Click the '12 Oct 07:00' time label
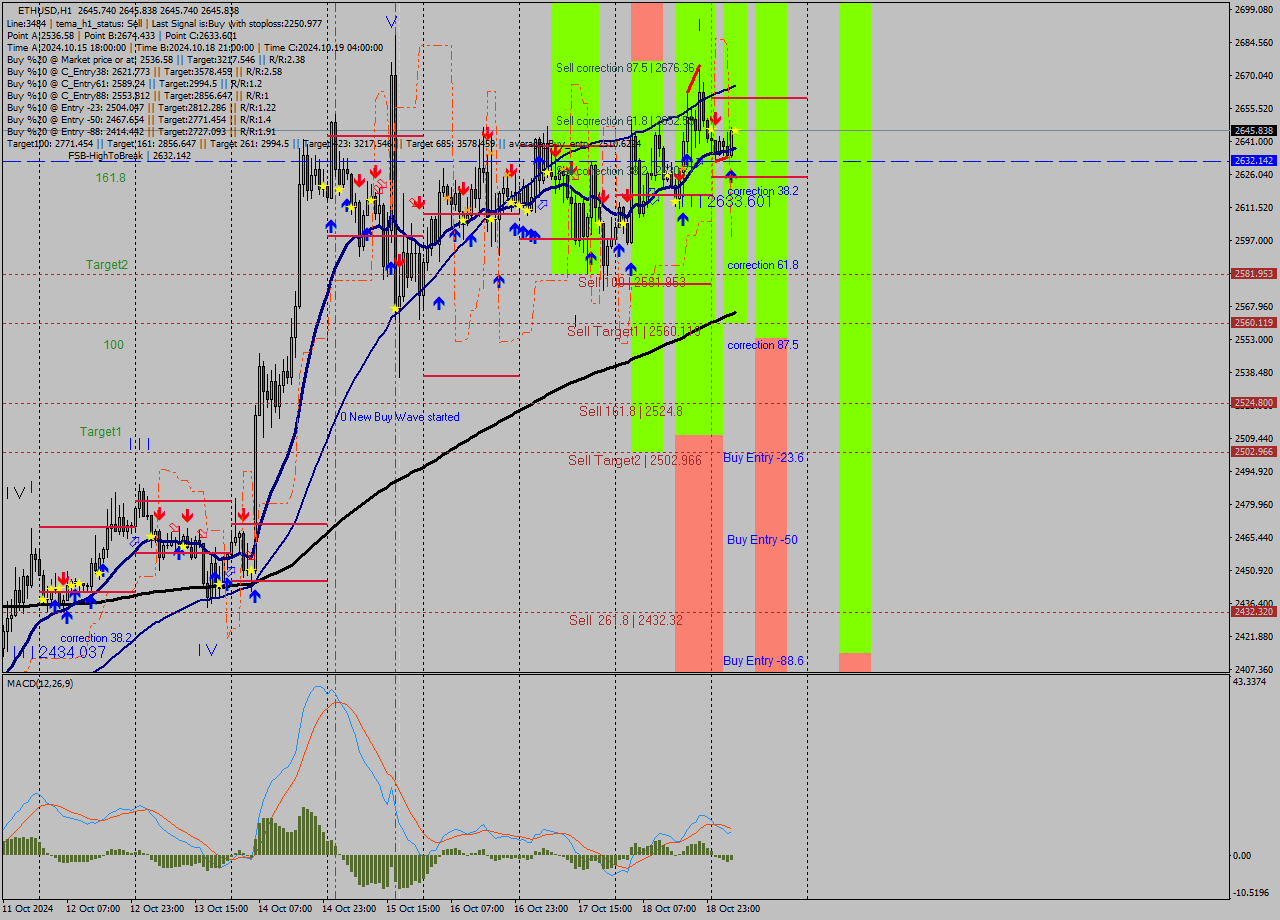The image size is (1280, 920). (x=93, y=909)
